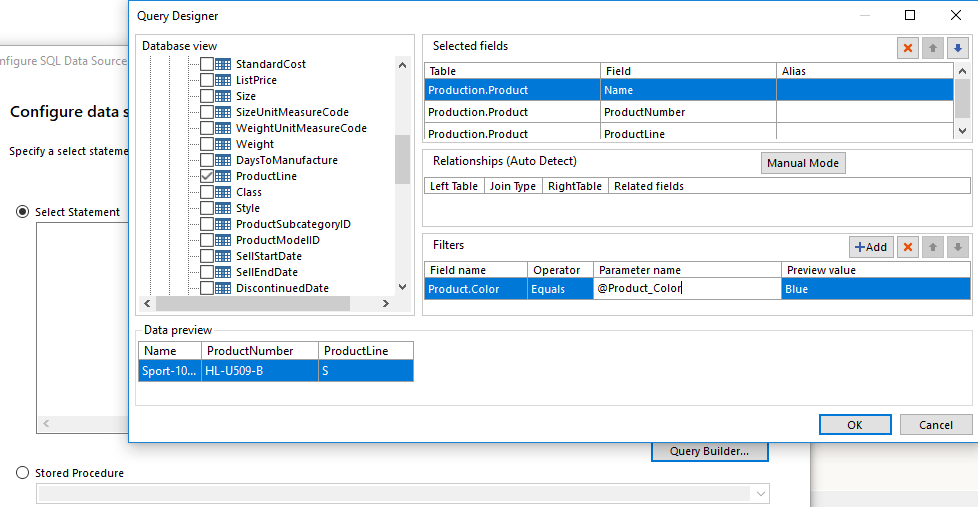
Task: Edit the @Product_Color parameter name field
Action: (x=687, y=289)
